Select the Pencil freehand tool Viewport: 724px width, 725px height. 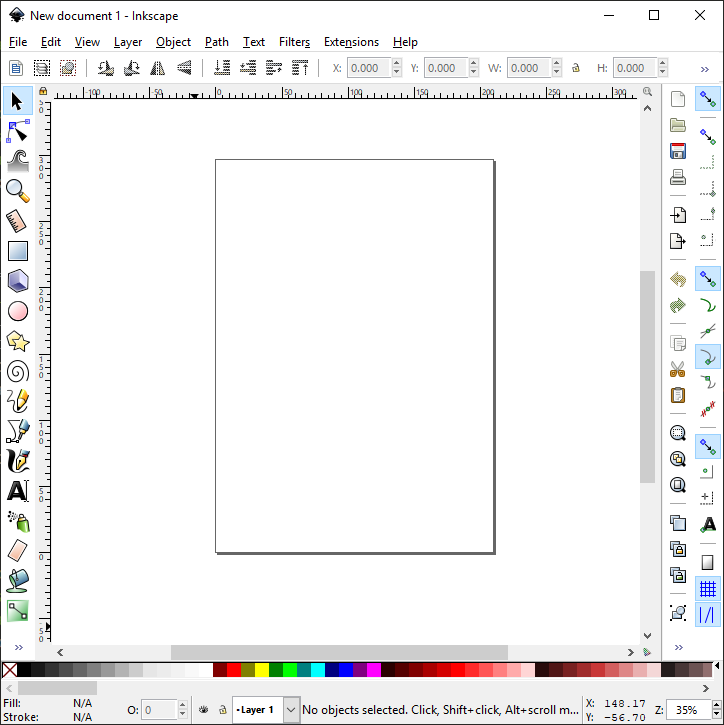(x=18, y=401)
